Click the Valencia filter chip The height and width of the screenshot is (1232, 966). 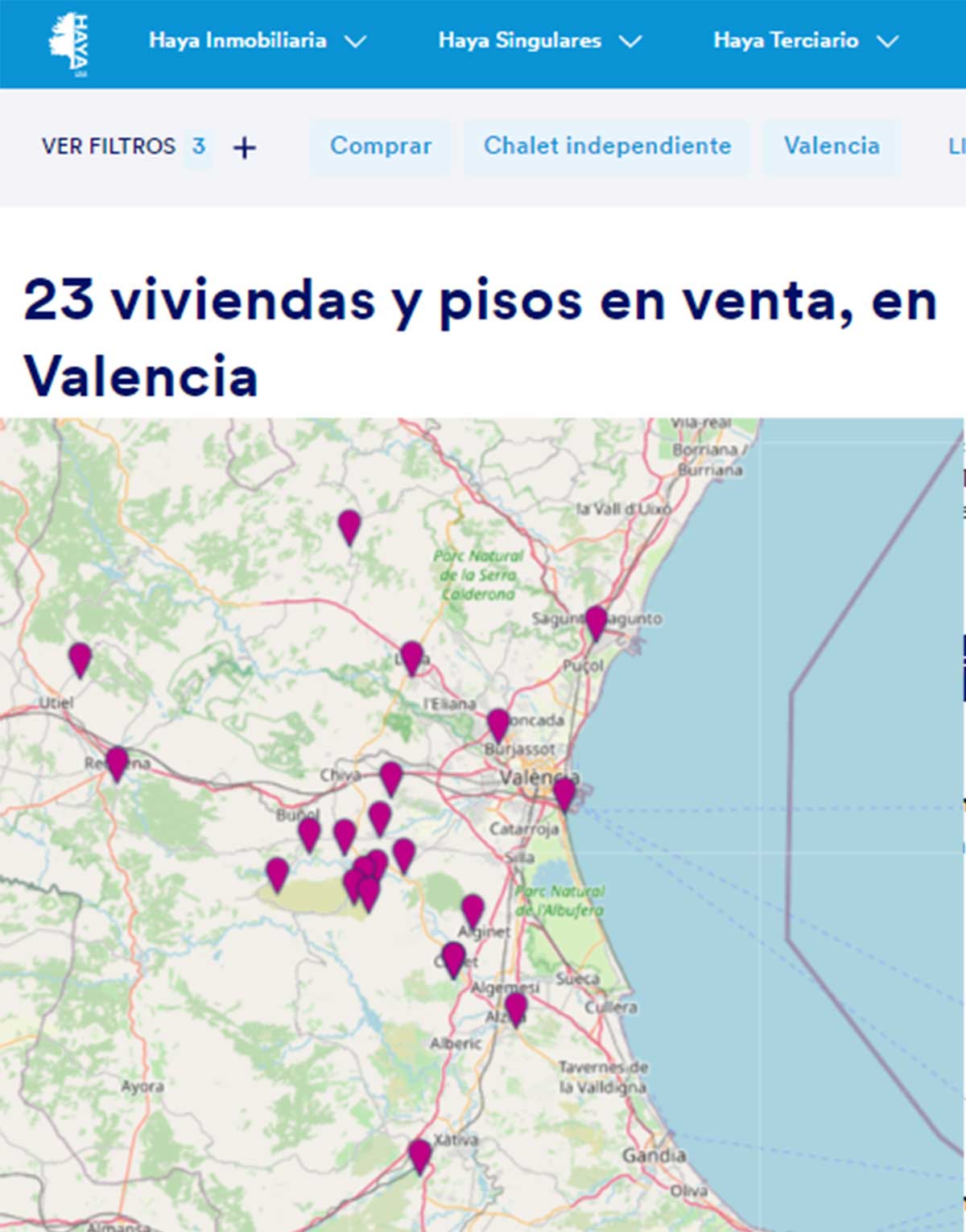[x=831, y=146]
